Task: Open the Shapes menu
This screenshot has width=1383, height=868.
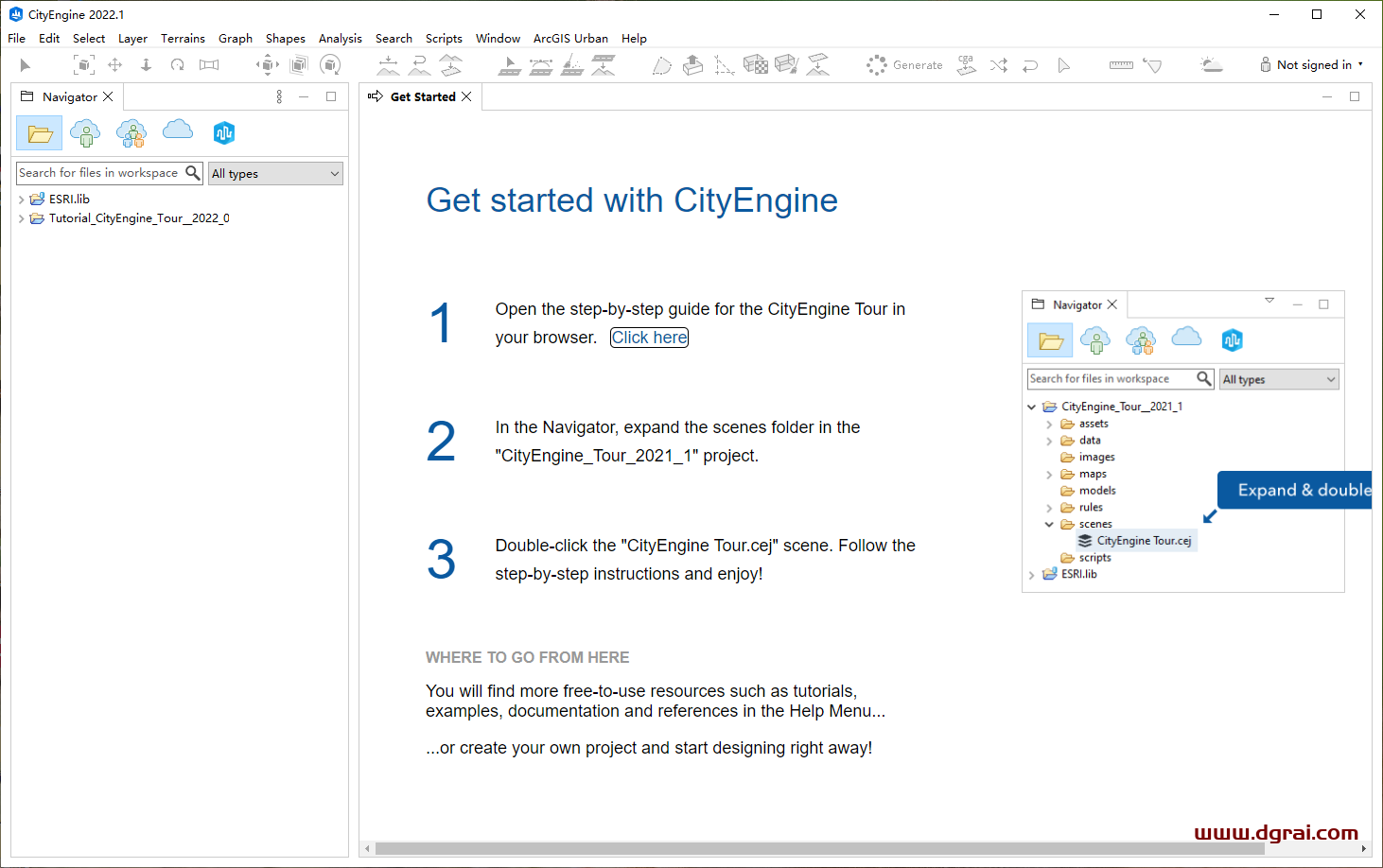Action: tap(286, 38)
